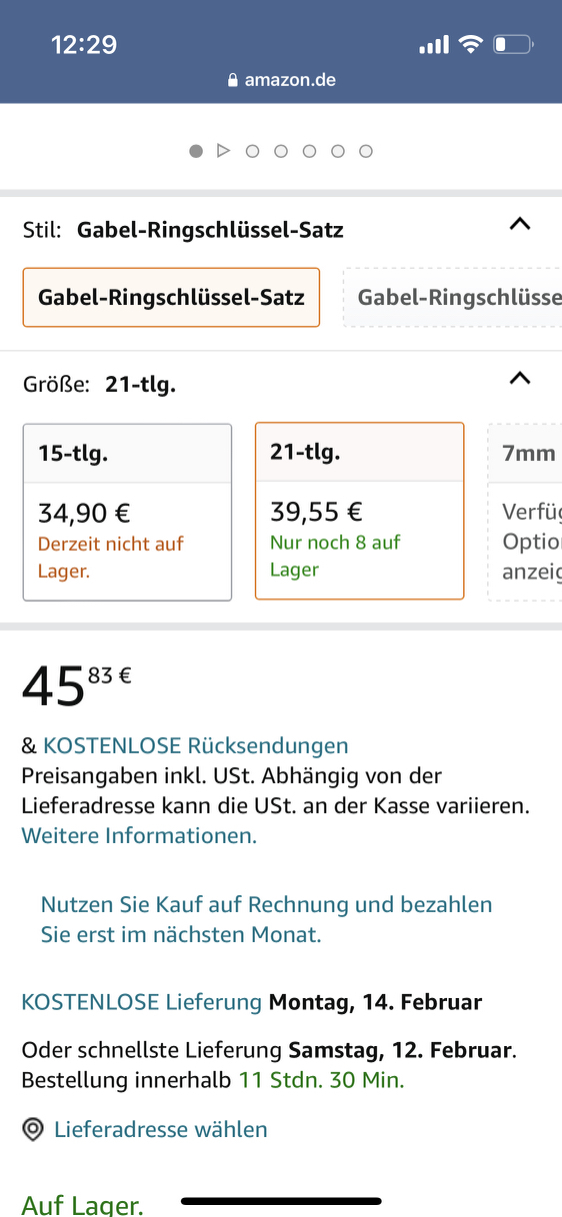This screenshot has height=1217, width=562.
Task: Select the first filled carousel dot
Action: pyautogui.click(x=196, y=151)
